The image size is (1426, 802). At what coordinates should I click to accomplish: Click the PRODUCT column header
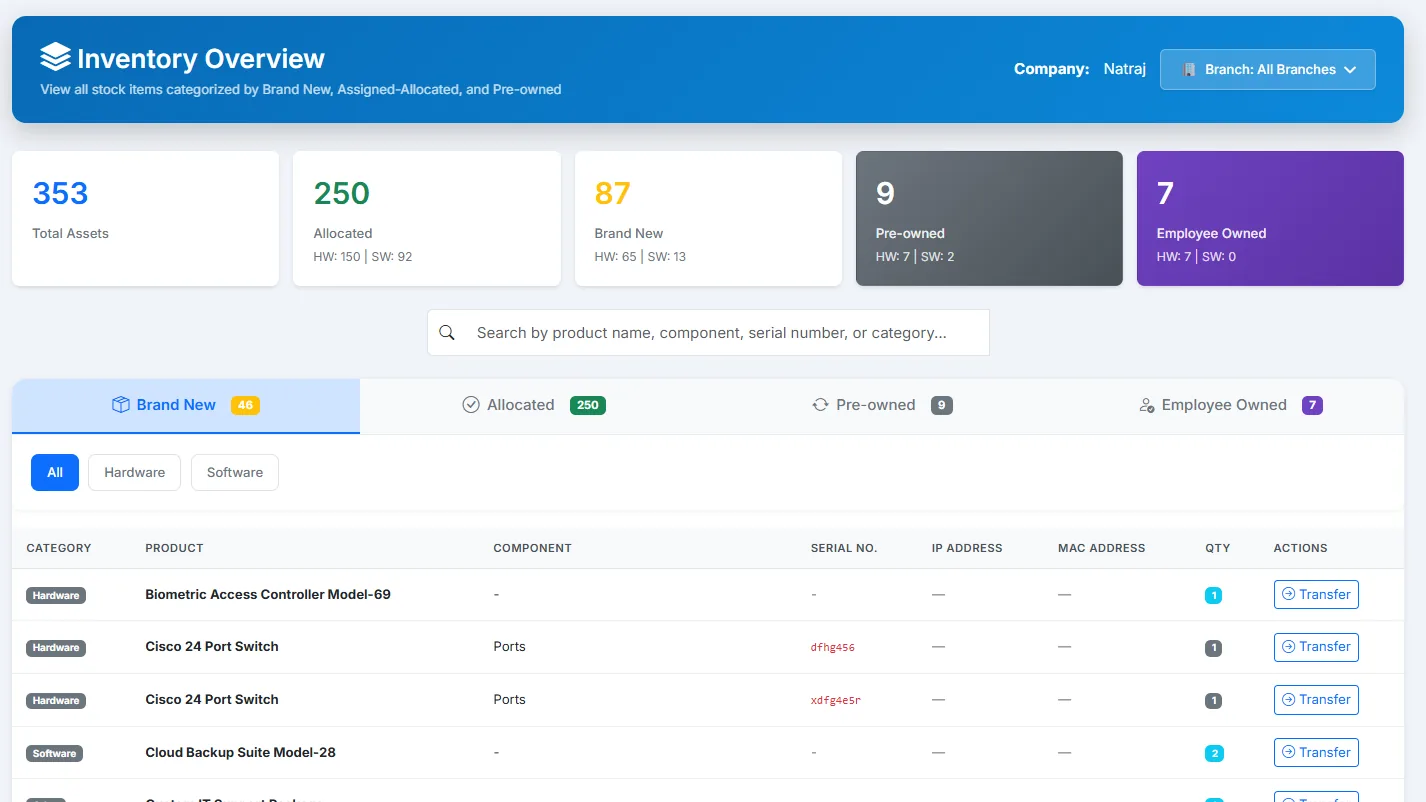174,548
